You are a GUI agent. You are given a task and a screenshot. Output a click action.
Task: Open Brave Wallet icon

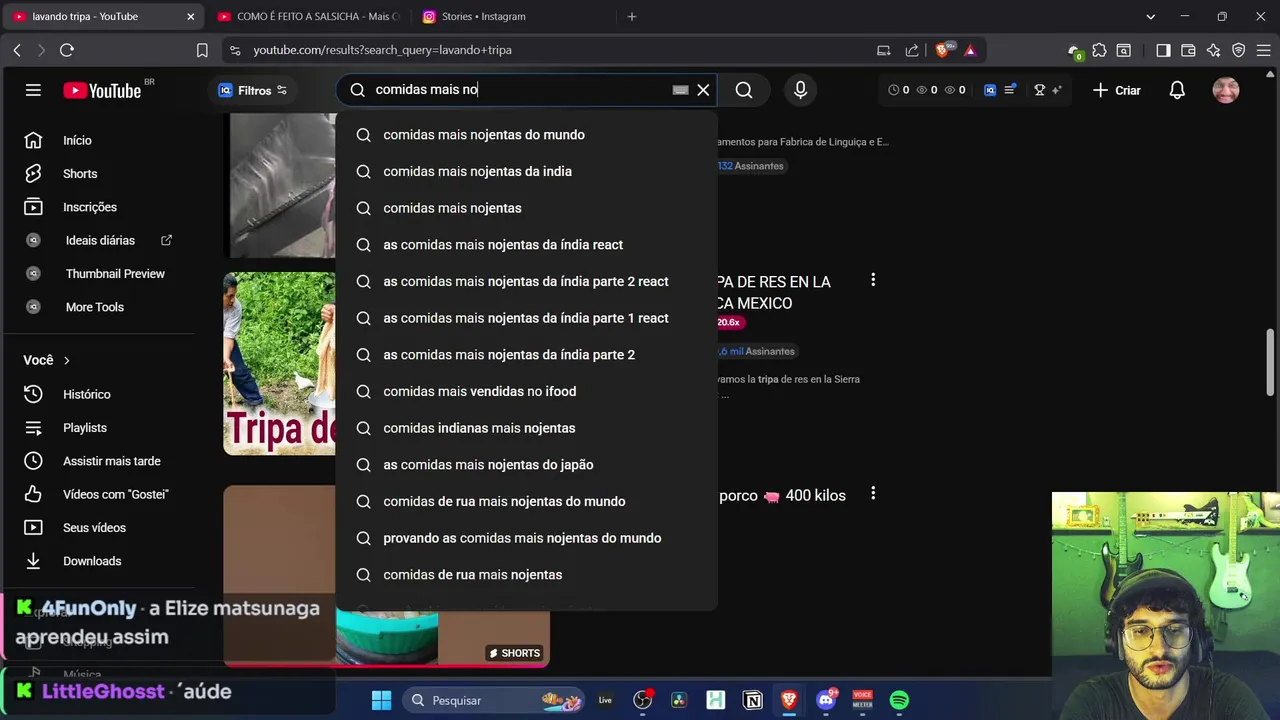tap(1188, 50)
